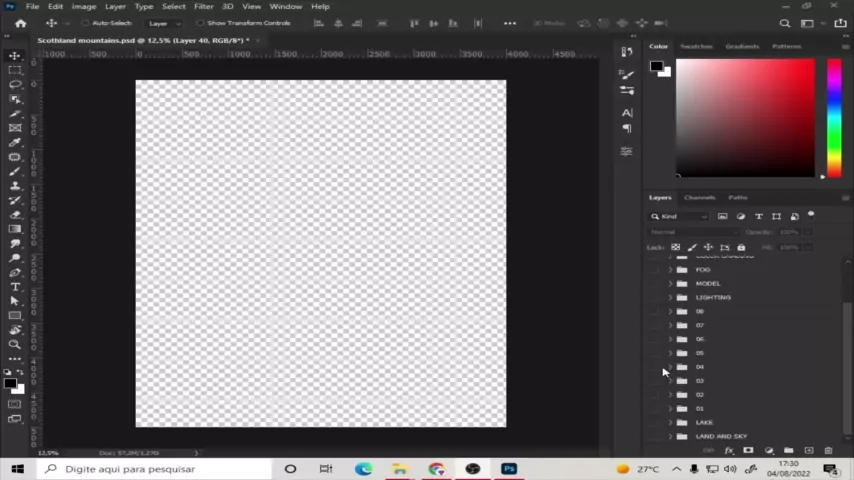
Task: Open the Kind filter dropdown
Action: pyautogui.click(x=679, y=216)
